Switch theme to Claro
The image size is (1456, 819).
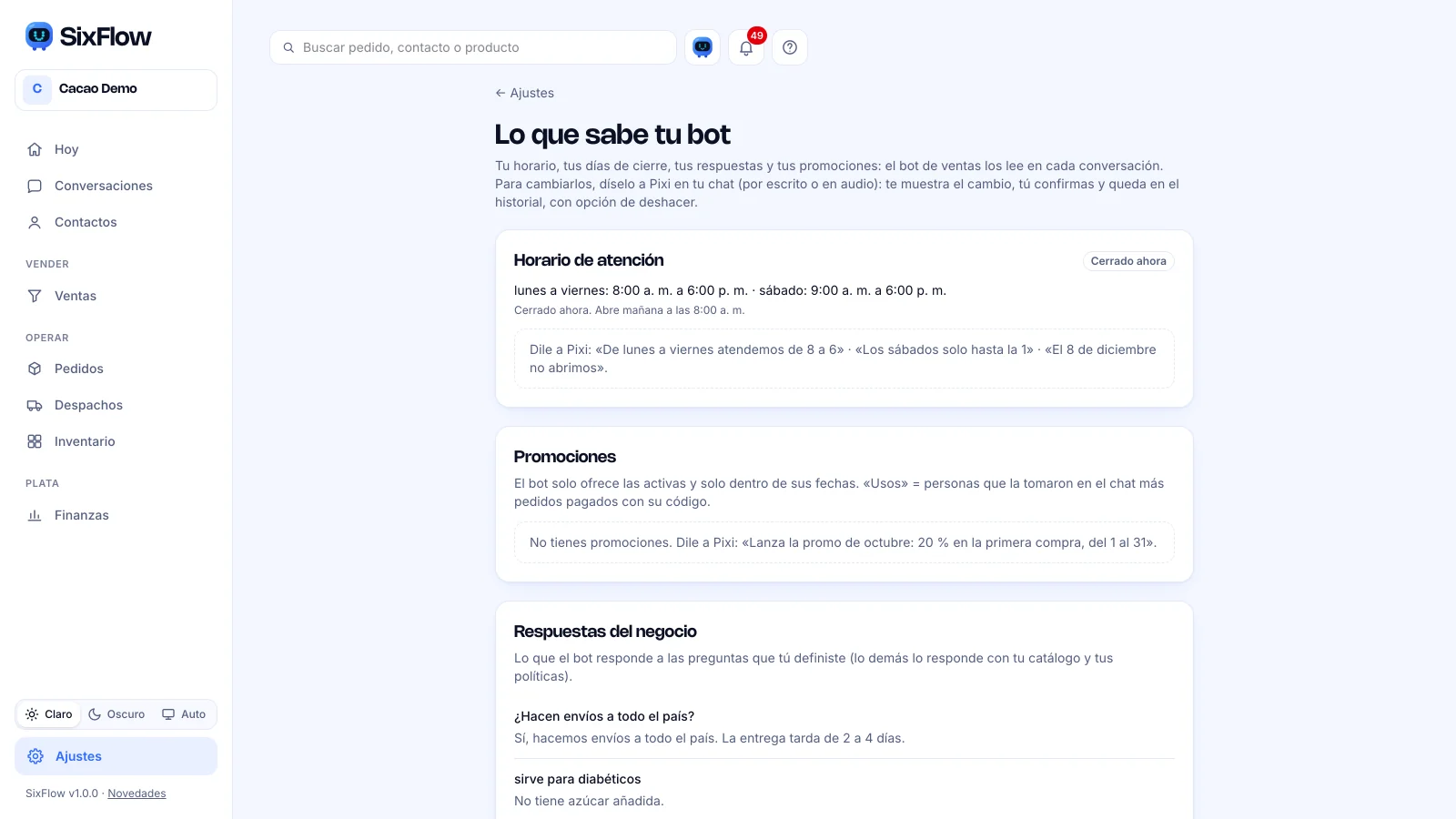coord(49,714)
